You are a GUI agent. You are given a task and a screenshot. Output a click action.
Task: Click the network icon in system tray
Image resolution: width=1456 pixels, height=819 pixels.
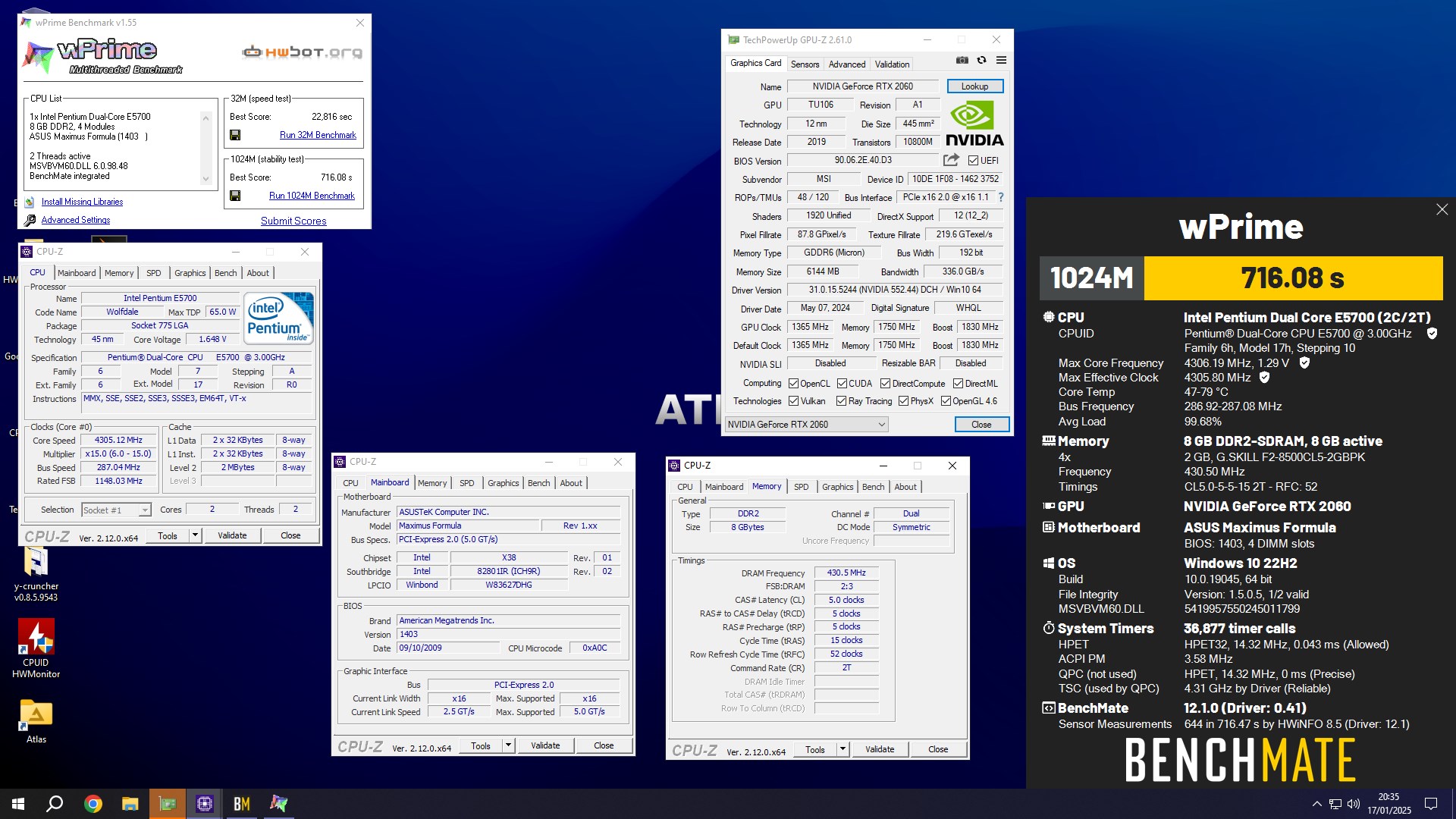pos(1335,804)
